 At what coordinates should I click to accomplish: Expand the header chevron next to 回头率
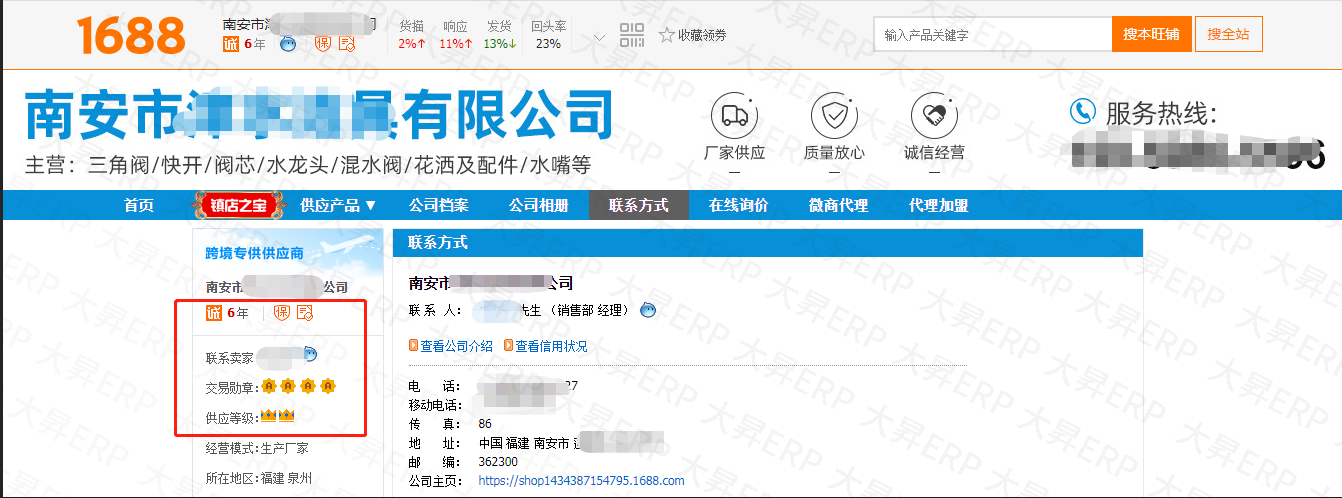pyautogui.click(x=599, y=39)
